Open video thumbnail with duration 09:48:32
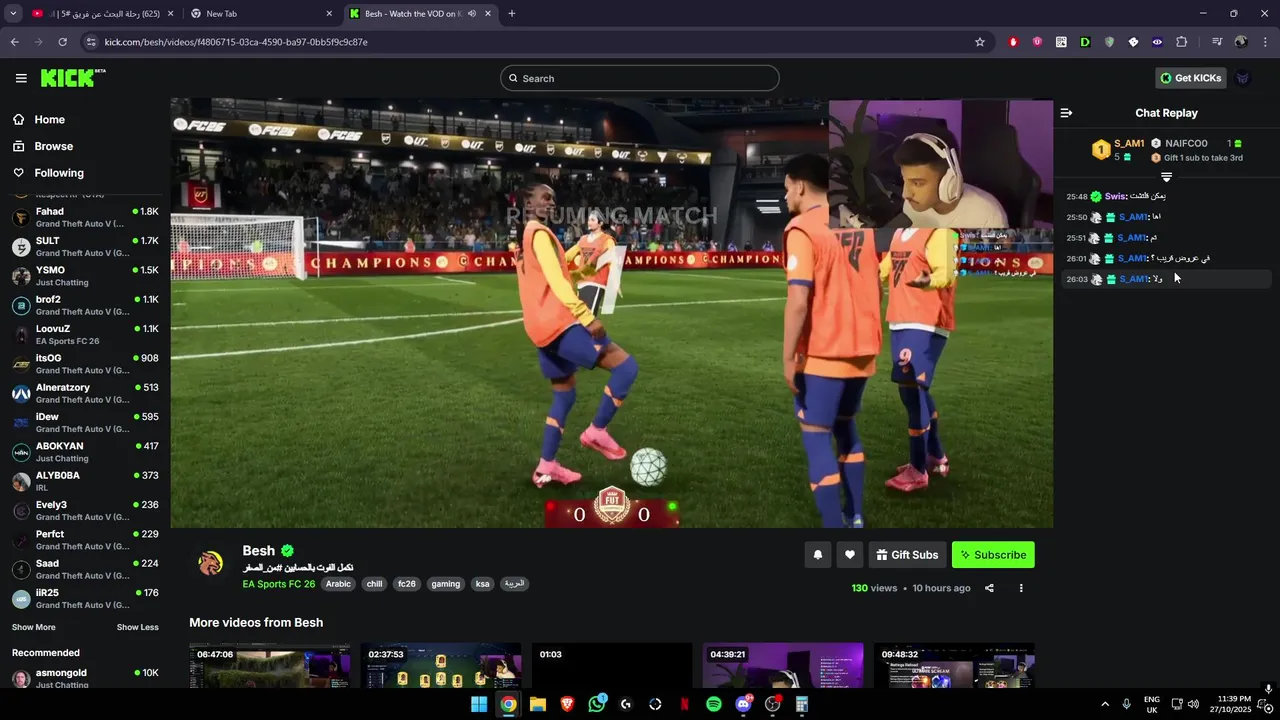Screen dimensions: 1280x720 click(954, 666)
